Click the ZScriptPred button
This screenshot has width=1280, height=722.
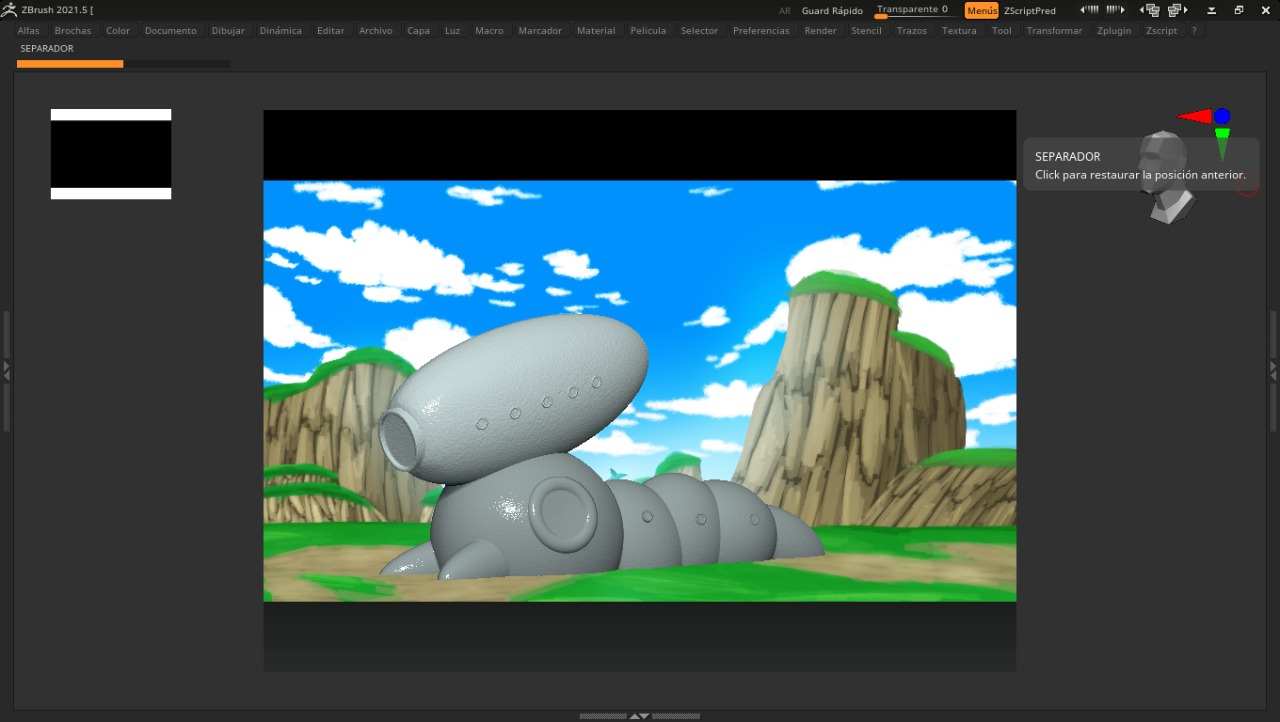tap(1030, 10)
